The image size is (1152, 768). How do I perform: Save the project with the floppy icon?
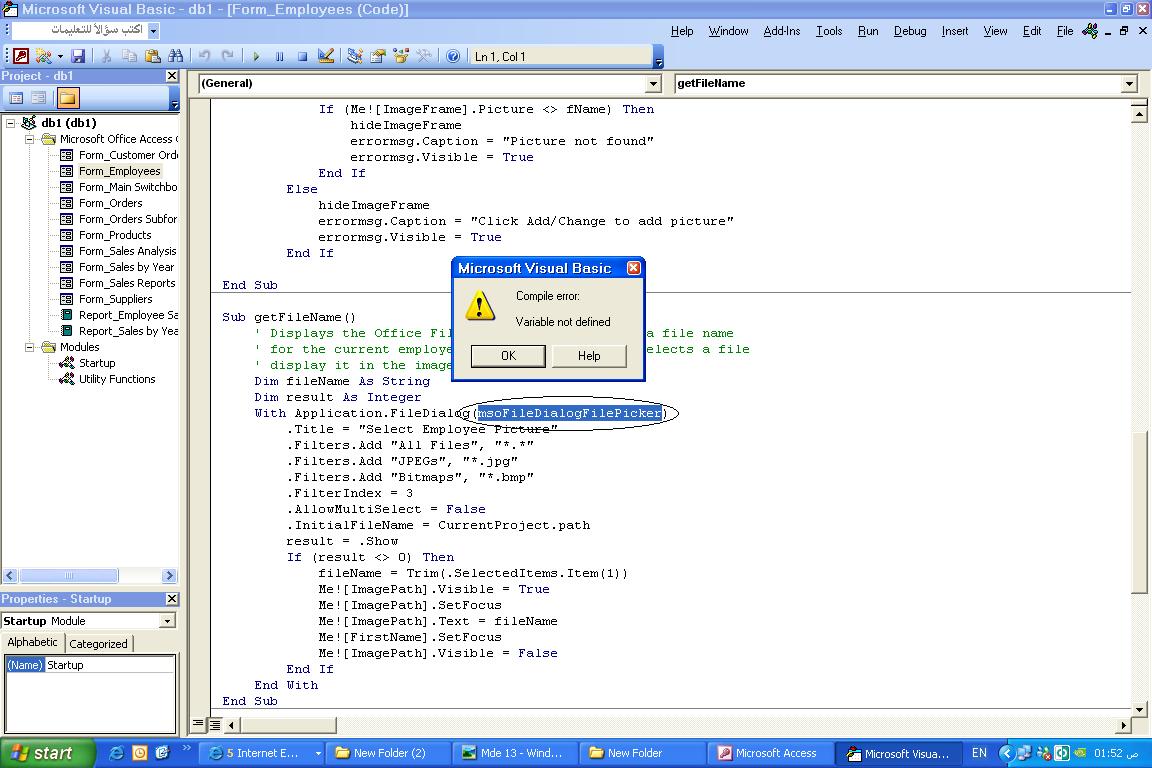[78, 56]
